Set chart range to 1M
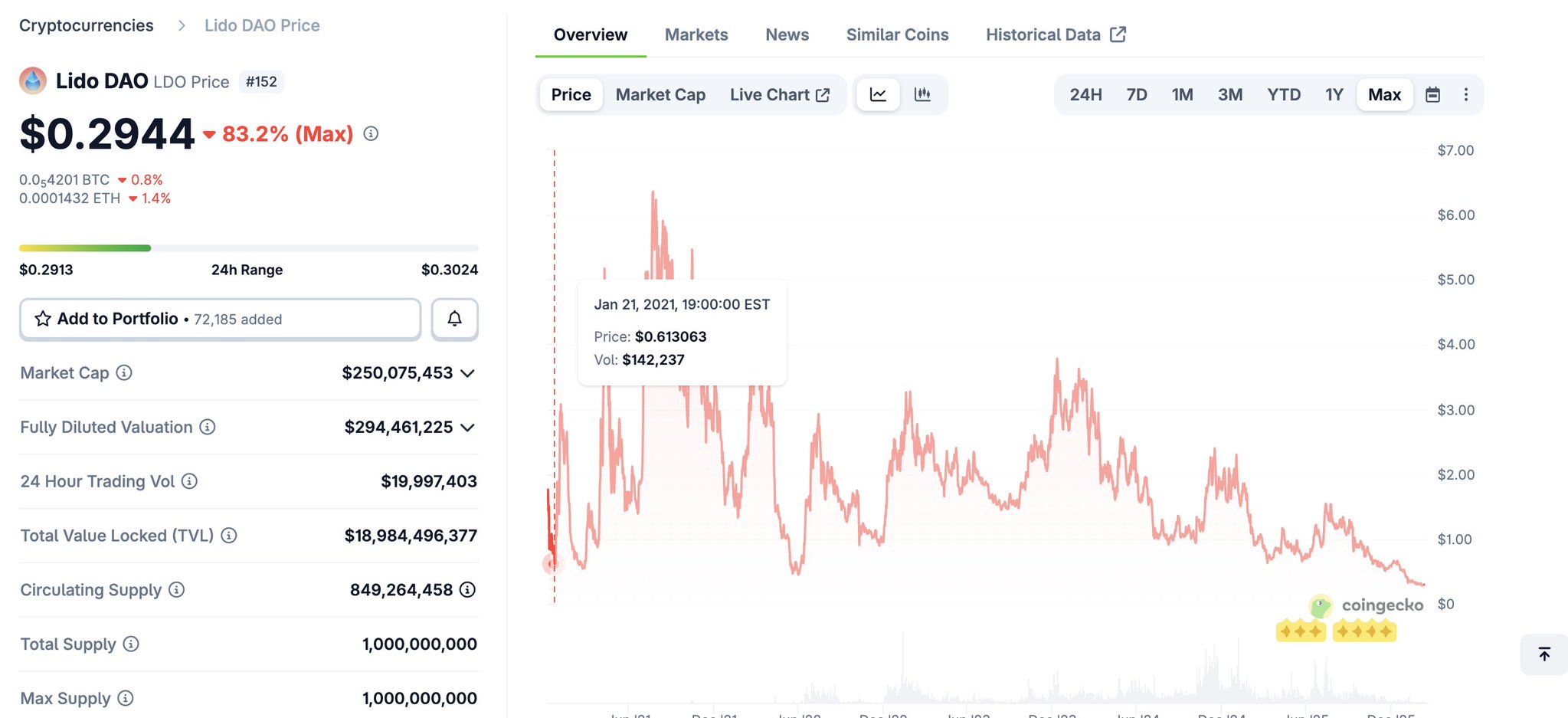The image size is (1568, 718). (1182, 95)
